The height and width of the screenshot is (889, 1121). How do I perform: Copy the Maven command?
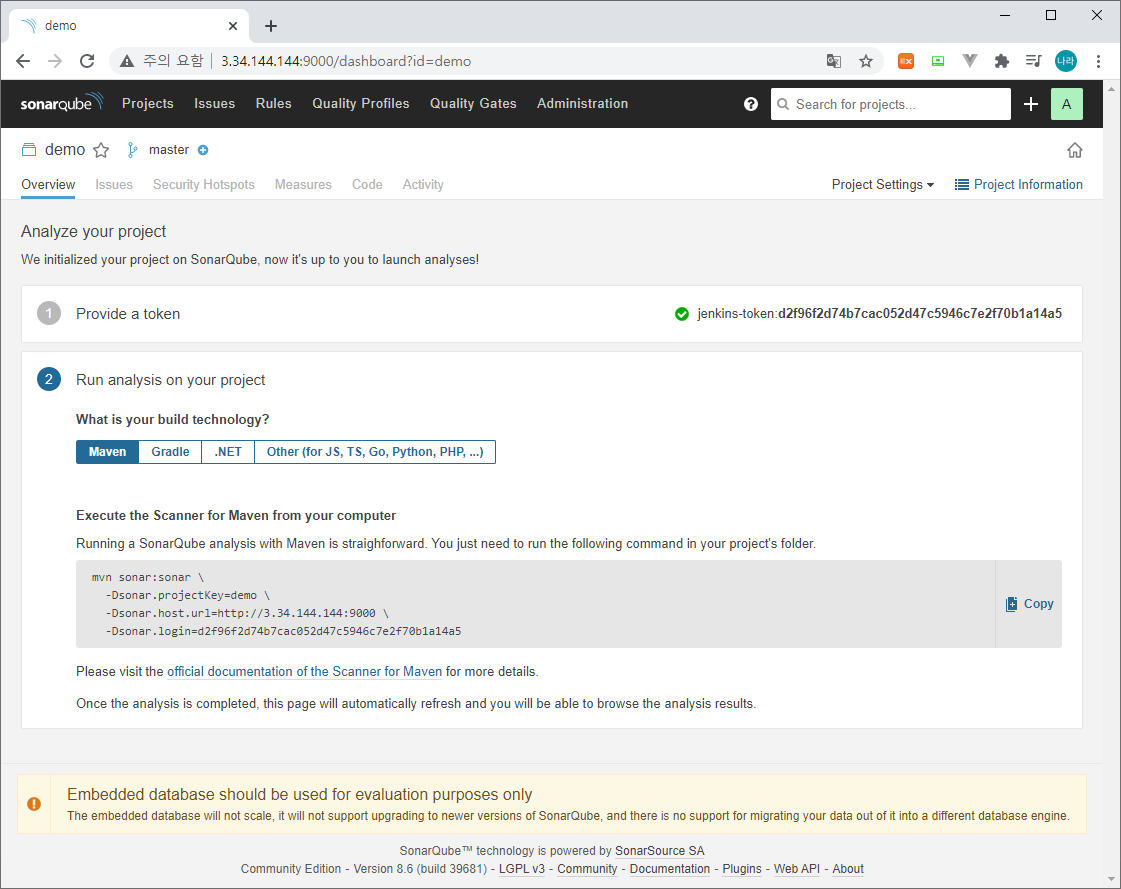point(1029,604)
